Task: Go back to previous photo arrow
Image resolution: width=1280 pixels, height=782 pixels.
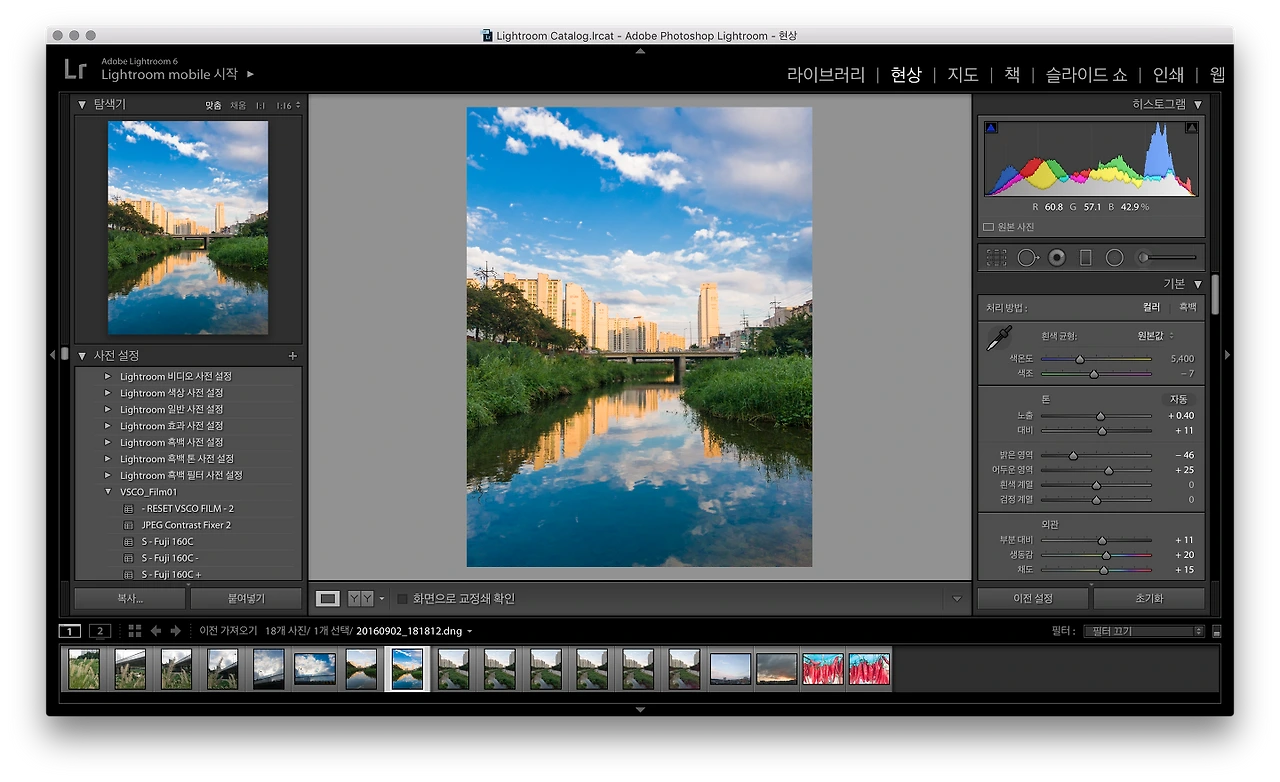Action: point(156,631)
